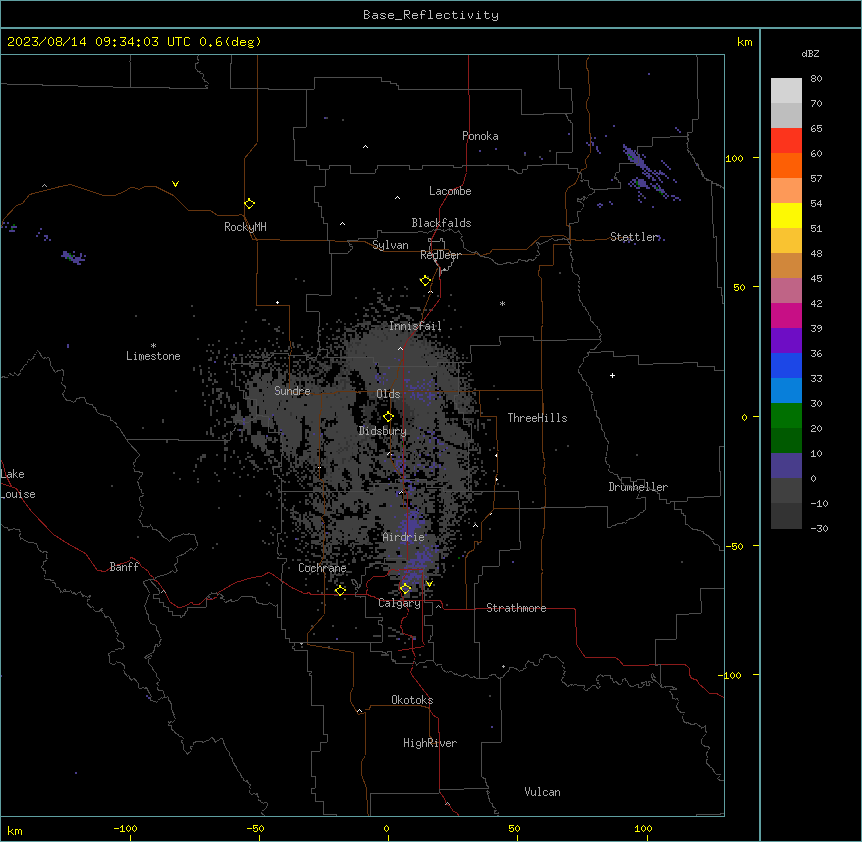Pick the lightest gray 70-80 dBZ swatch
862x842 pixels.
coord(786,91)
